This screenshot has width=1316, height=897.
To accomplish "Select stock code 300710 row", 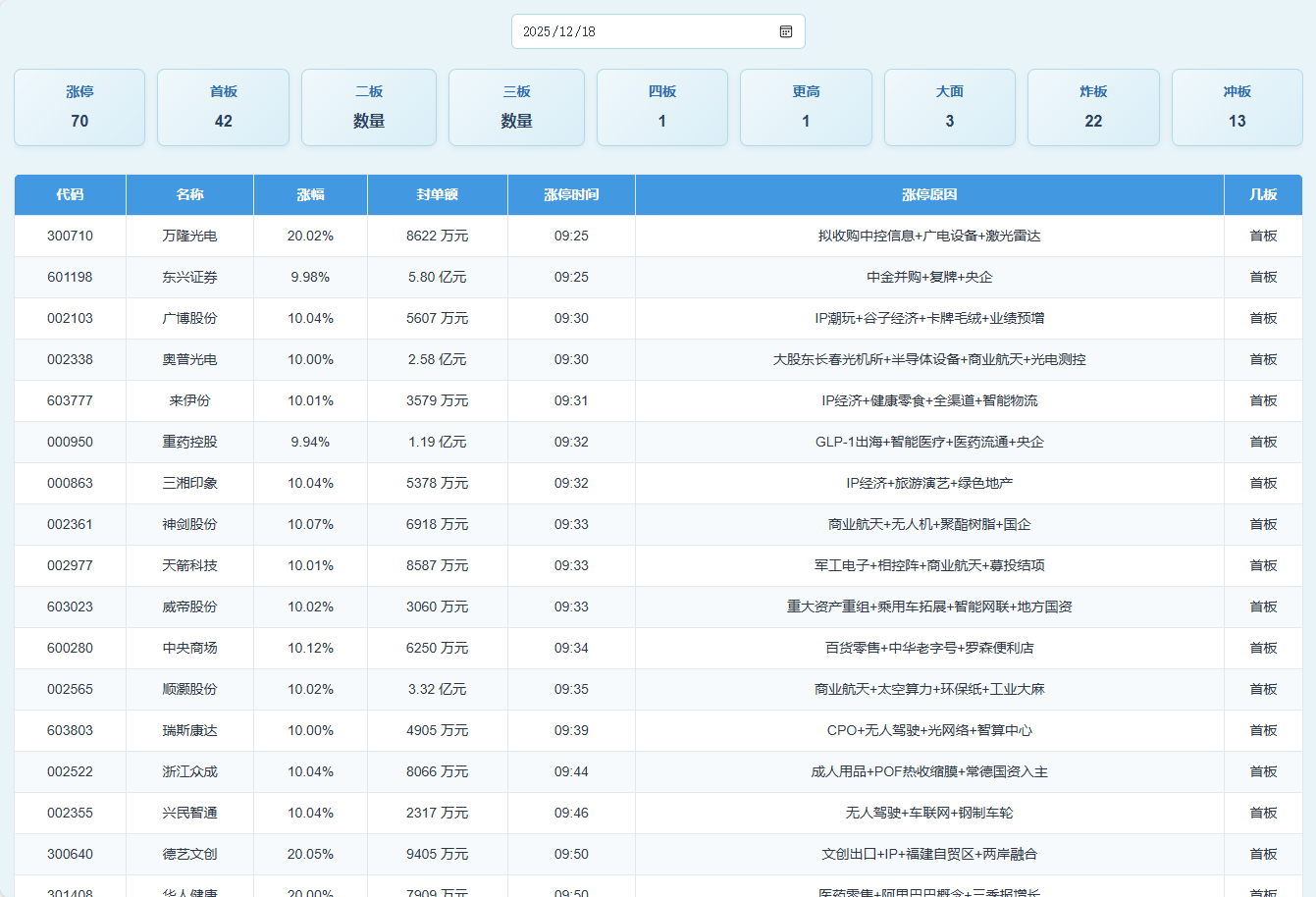I will click(x=70, y=236).
